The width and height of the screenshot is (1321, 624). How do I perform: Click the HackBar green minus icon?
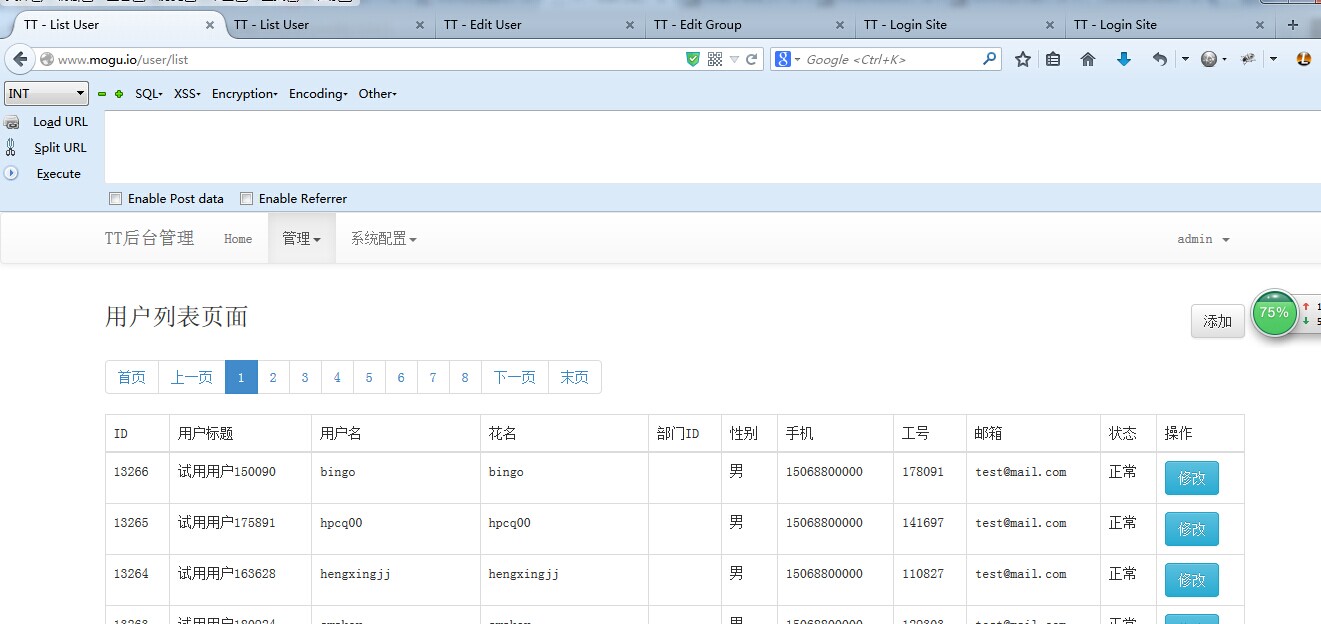point(102,94)
